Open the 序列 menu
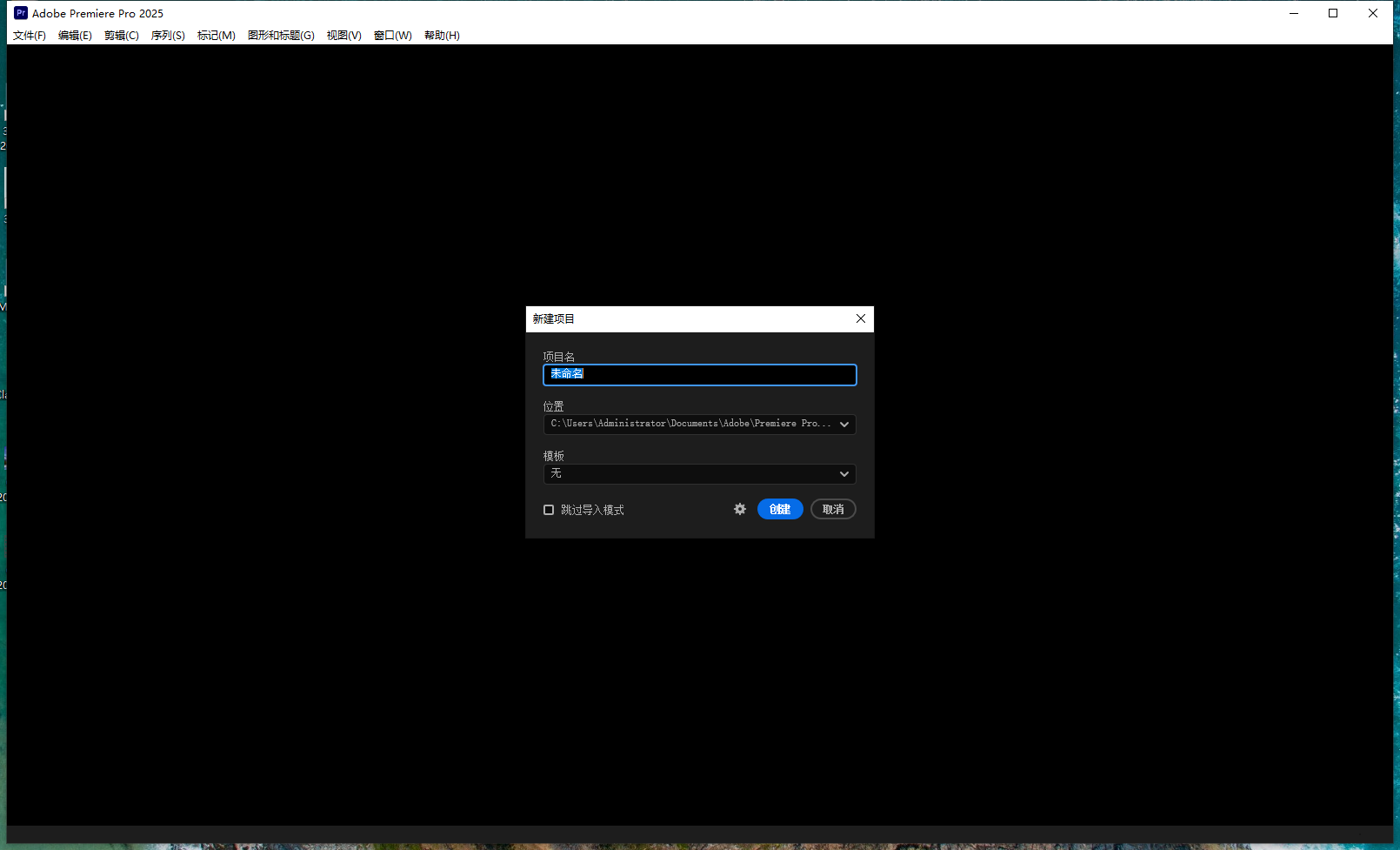 (168, 36)
